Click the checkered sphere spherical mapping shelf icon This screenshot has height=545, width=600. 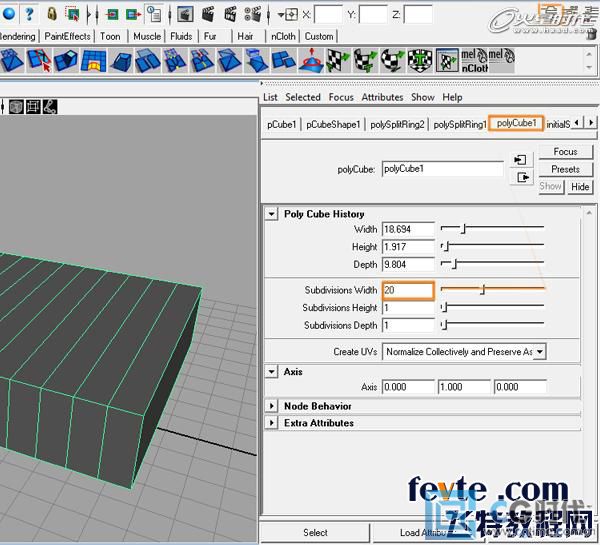[392, 60]
